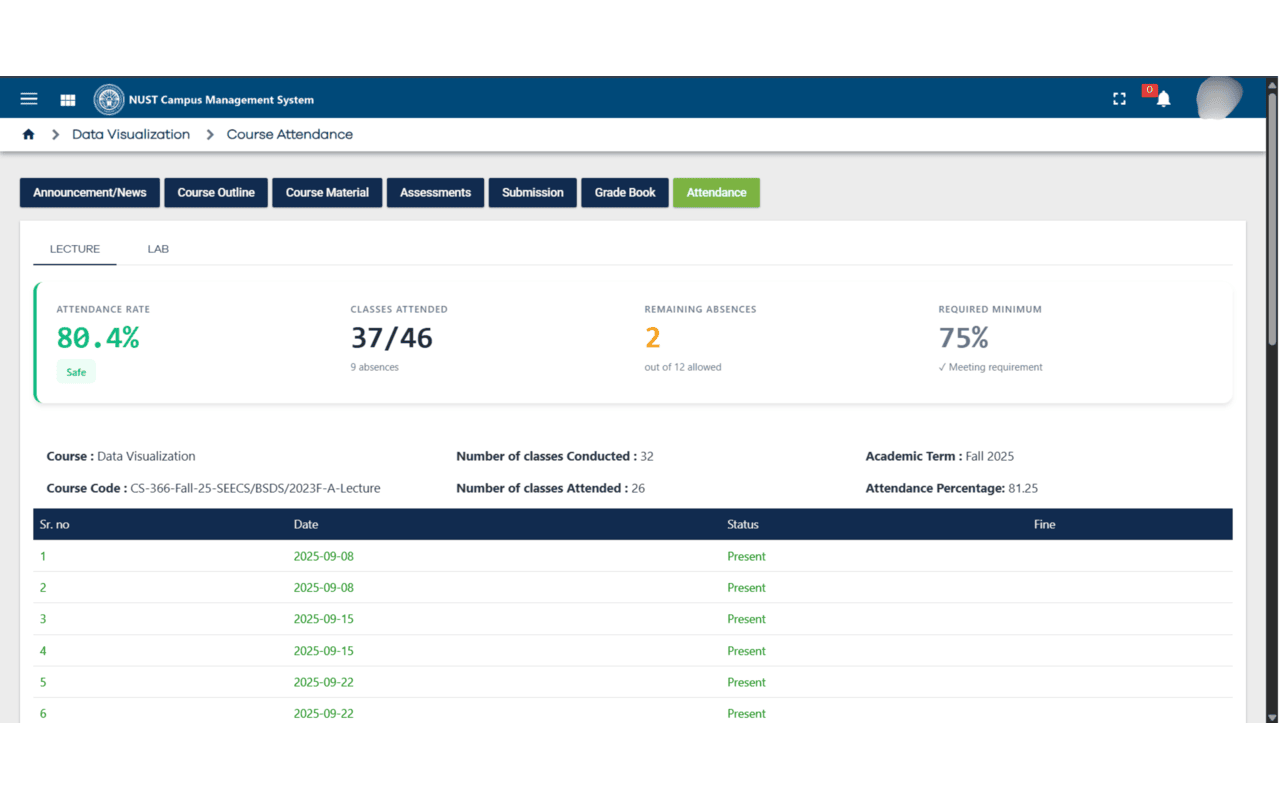Viewport: 1280px width, 800px height.
Task: Open the notifications bell
Action: point(1163,99)
